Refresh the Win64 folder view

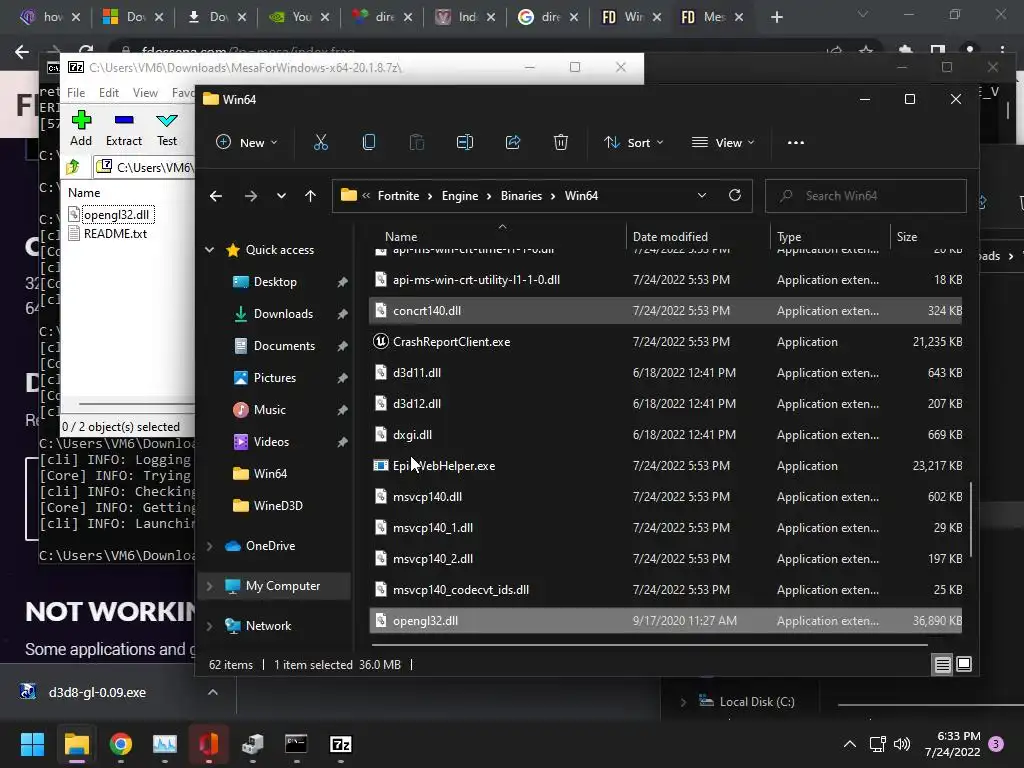pos(735,195)
